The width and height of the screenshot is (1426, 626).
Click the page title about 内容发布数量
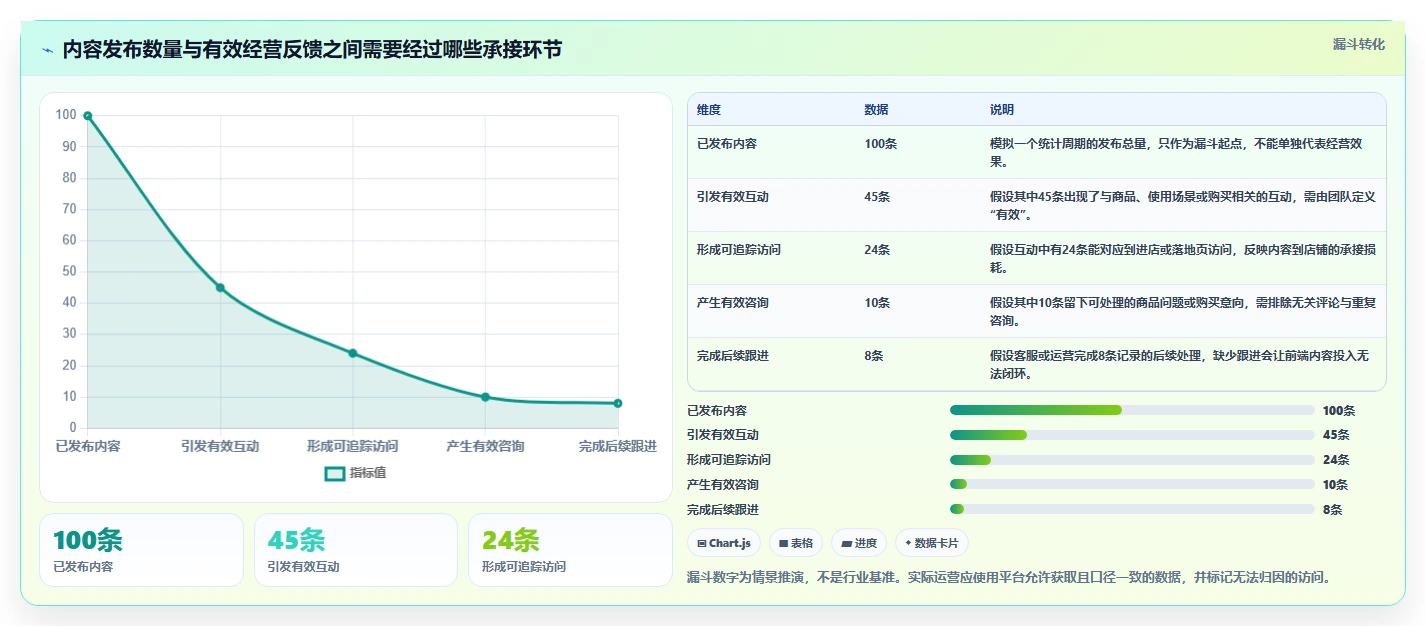pyautogui.click(x=312, y=50)
